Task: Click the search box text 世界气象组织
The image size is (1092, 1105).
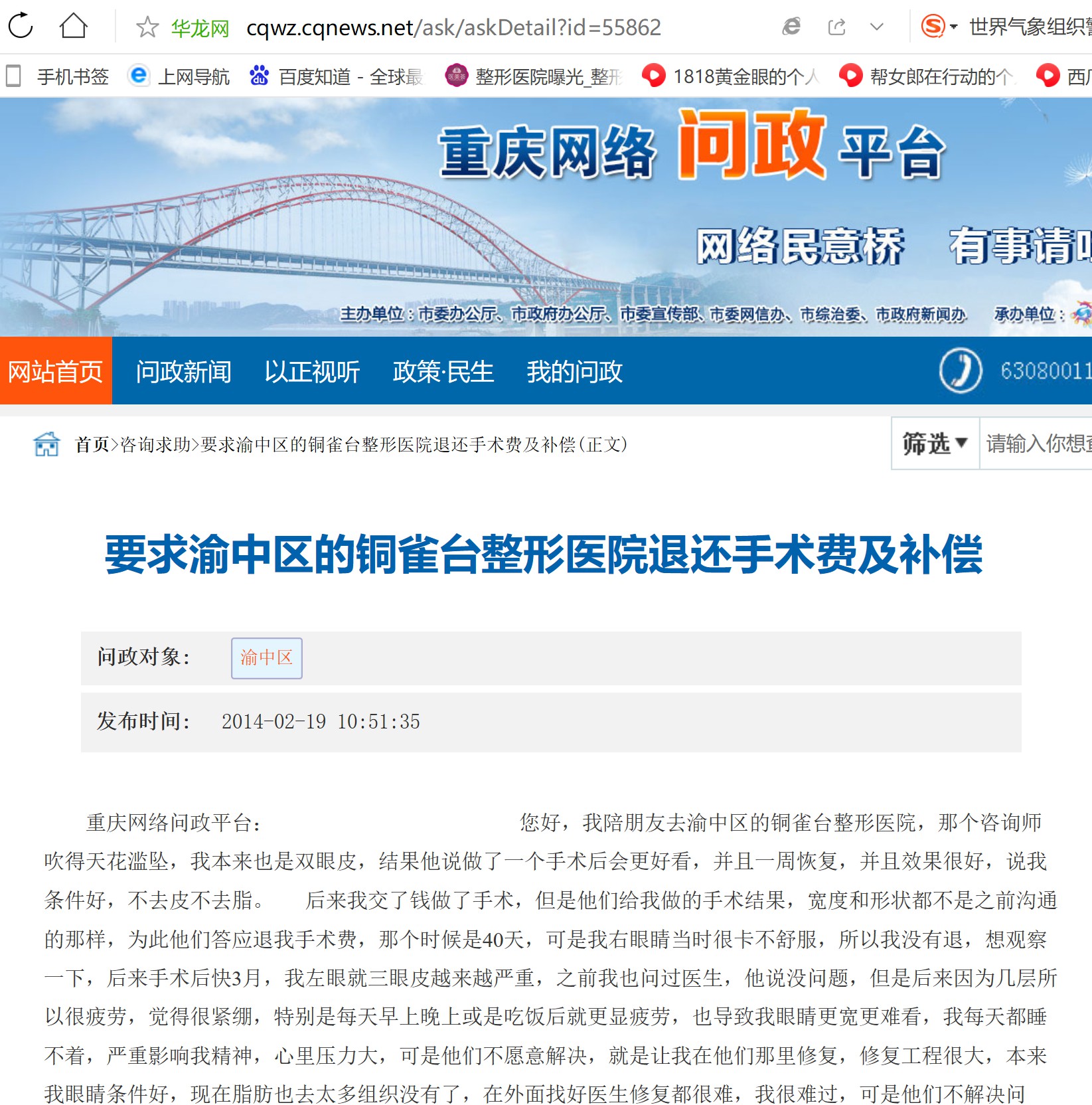Action: click(x=1030, y=27)
